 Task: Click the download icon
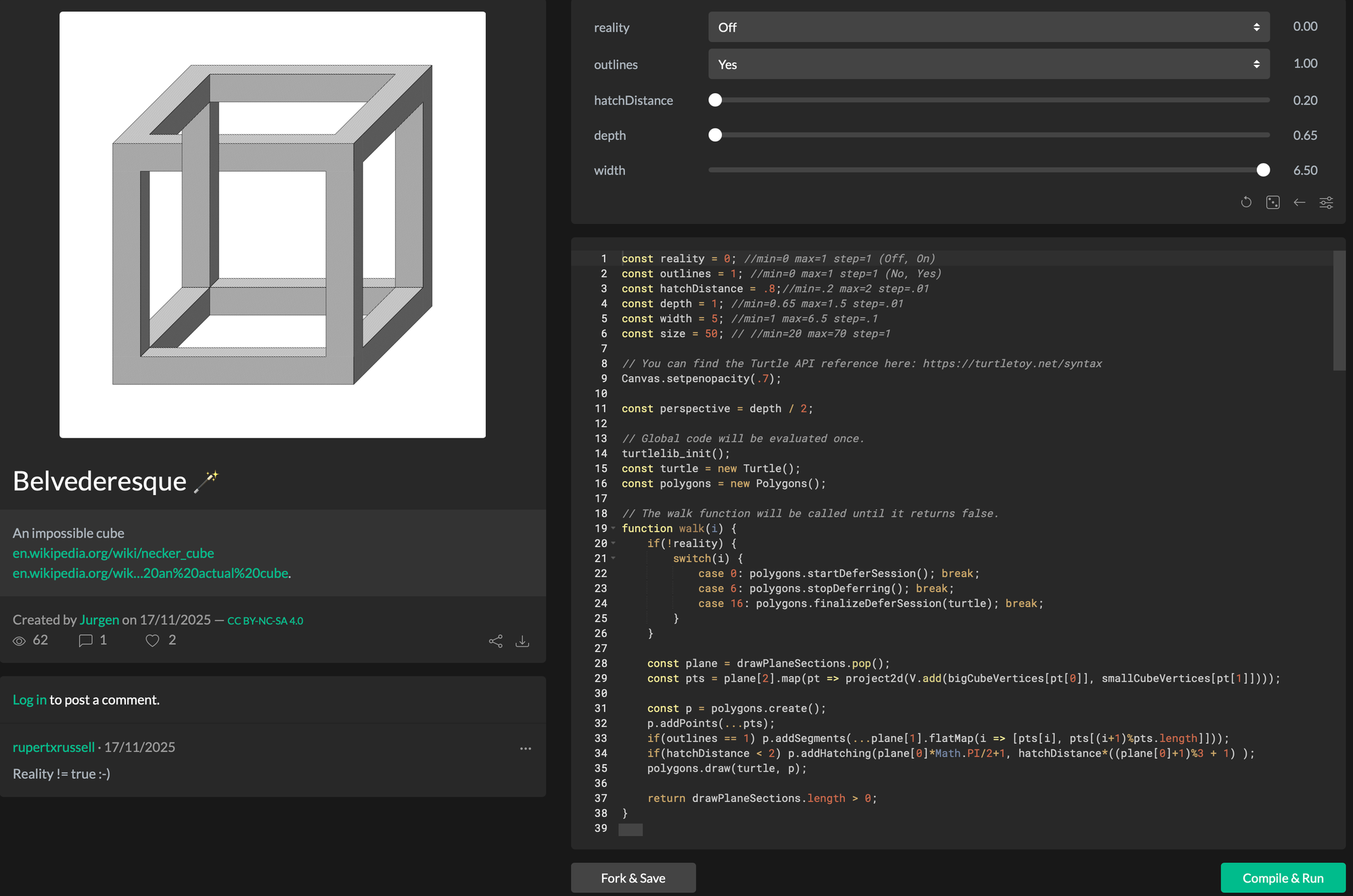pos(522,641)
